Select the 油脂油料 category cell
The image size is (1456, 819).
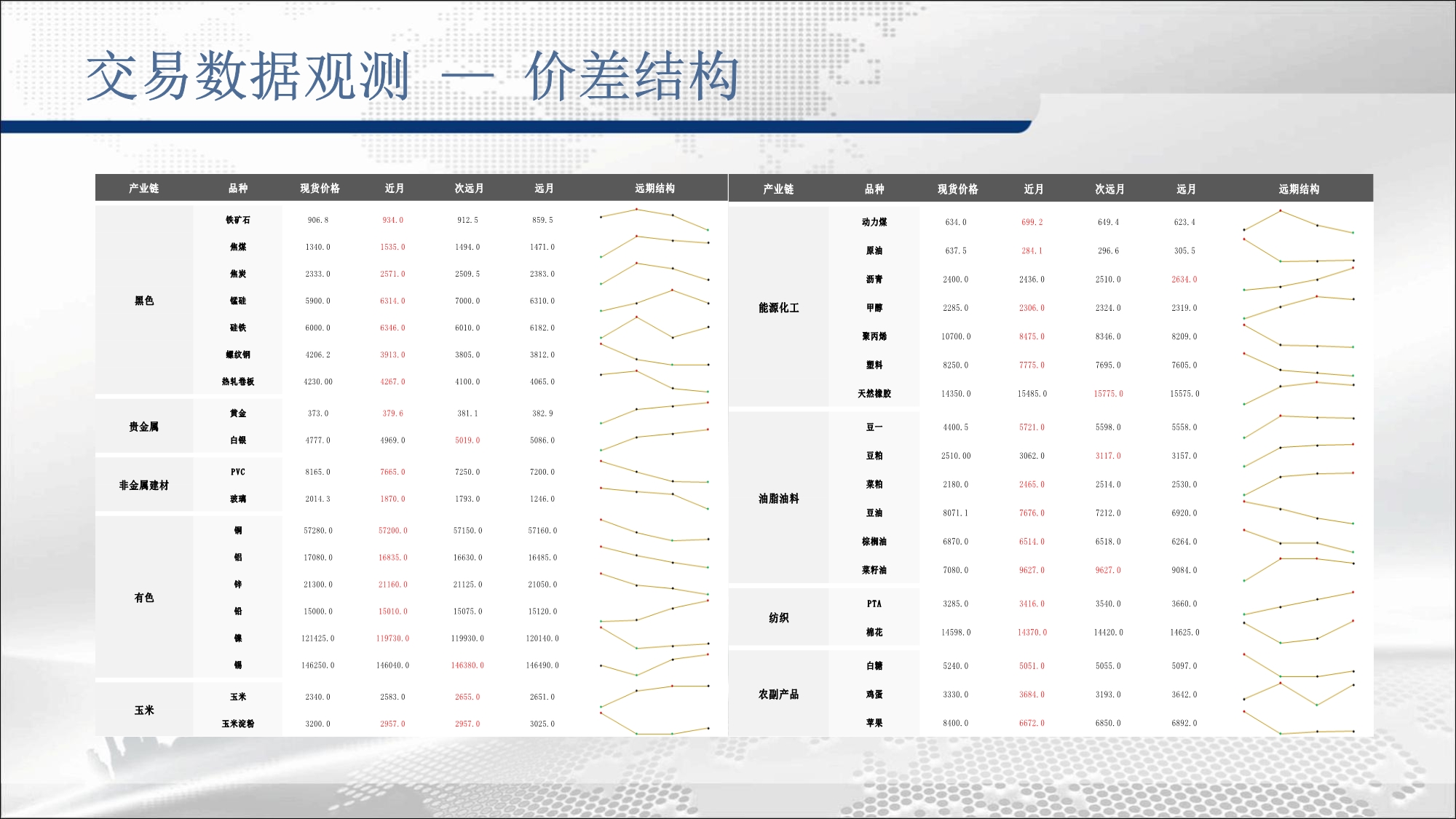(x=778, y=498)
